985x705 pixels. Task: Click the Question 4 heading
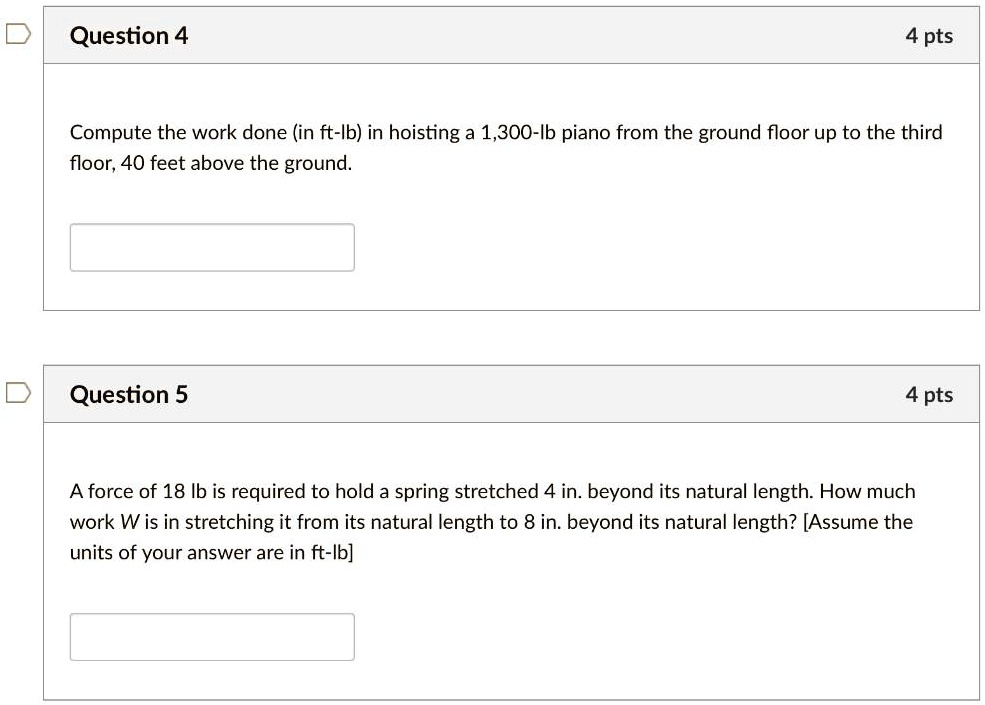click(x=129, y=36)
